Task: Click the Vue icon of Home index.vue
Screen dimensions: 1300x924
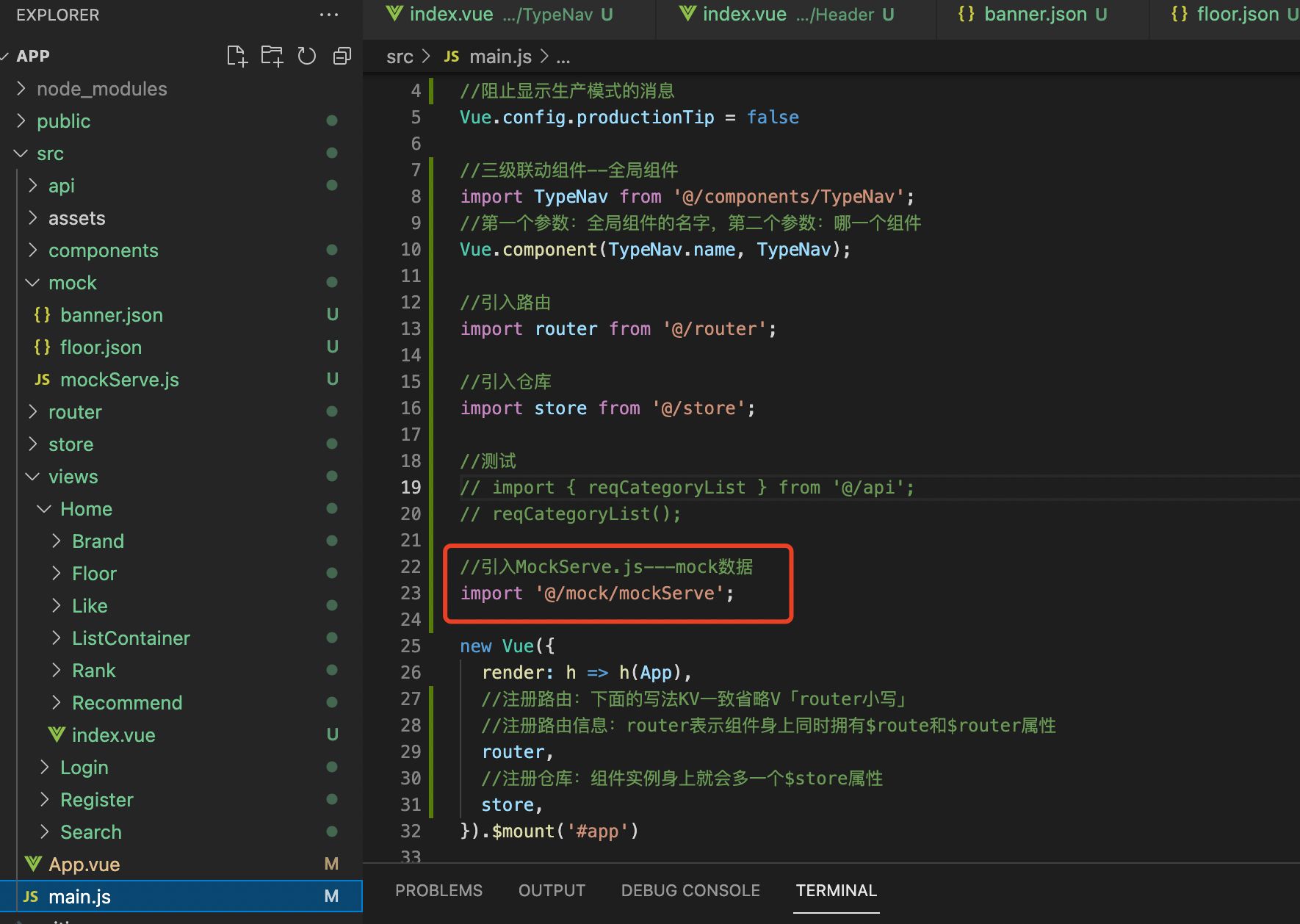Action: 57,734
